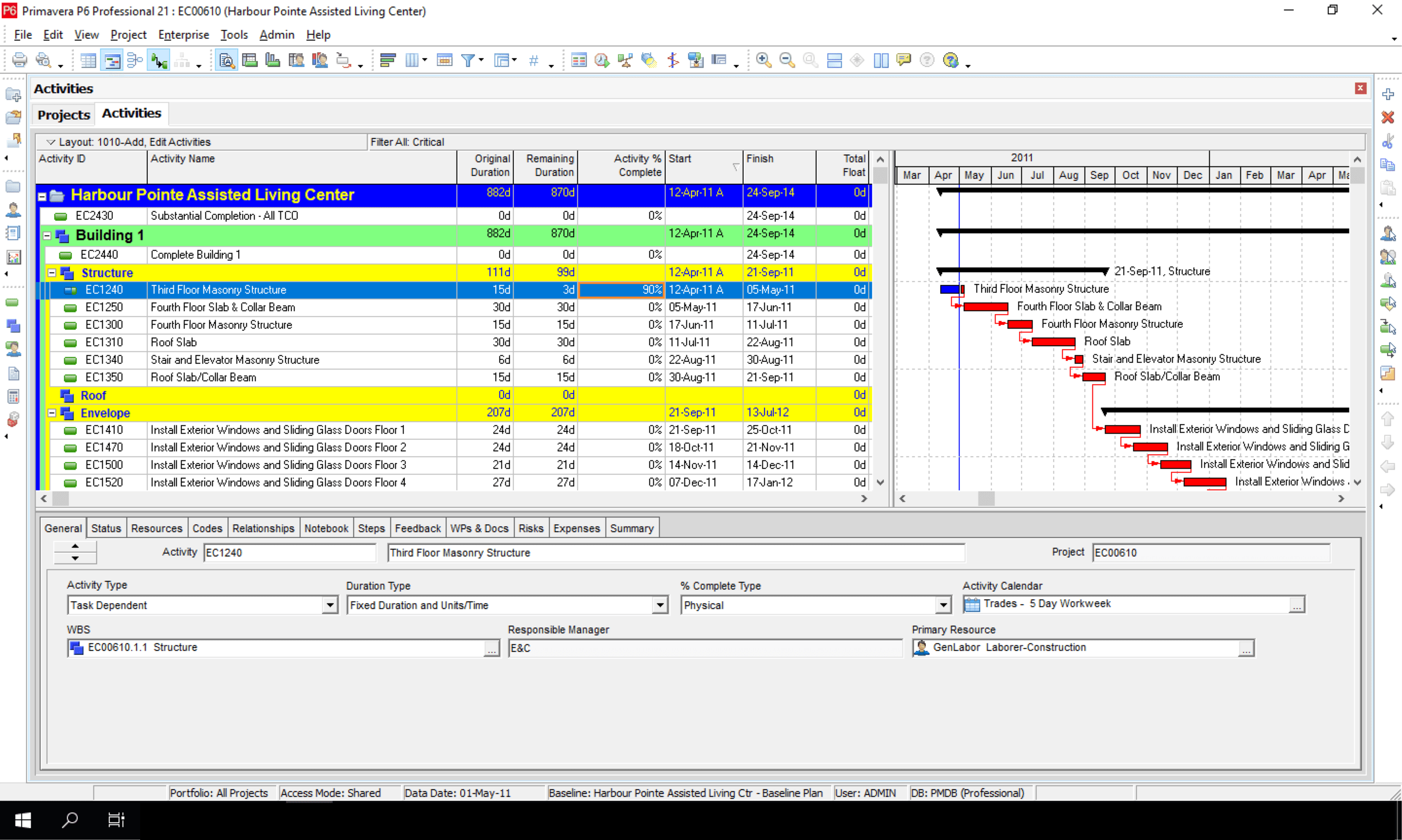Collapse the Structure WBS band
This screenshot has width=1402, height=840.
click(x=52, y=273)
